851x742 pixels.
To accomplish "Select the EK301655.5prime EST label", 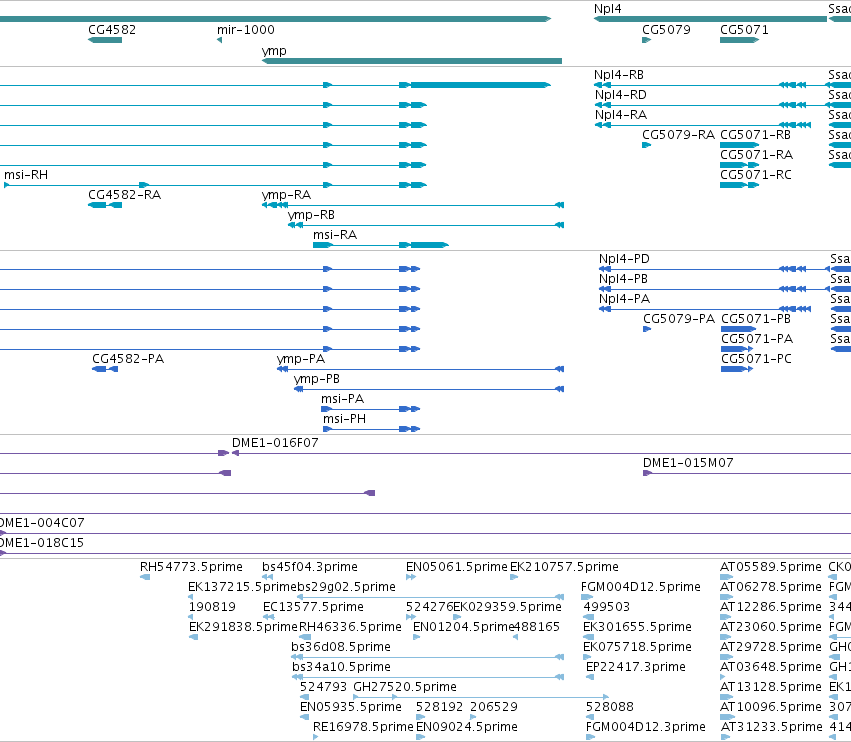I will (x=637, y=627).
